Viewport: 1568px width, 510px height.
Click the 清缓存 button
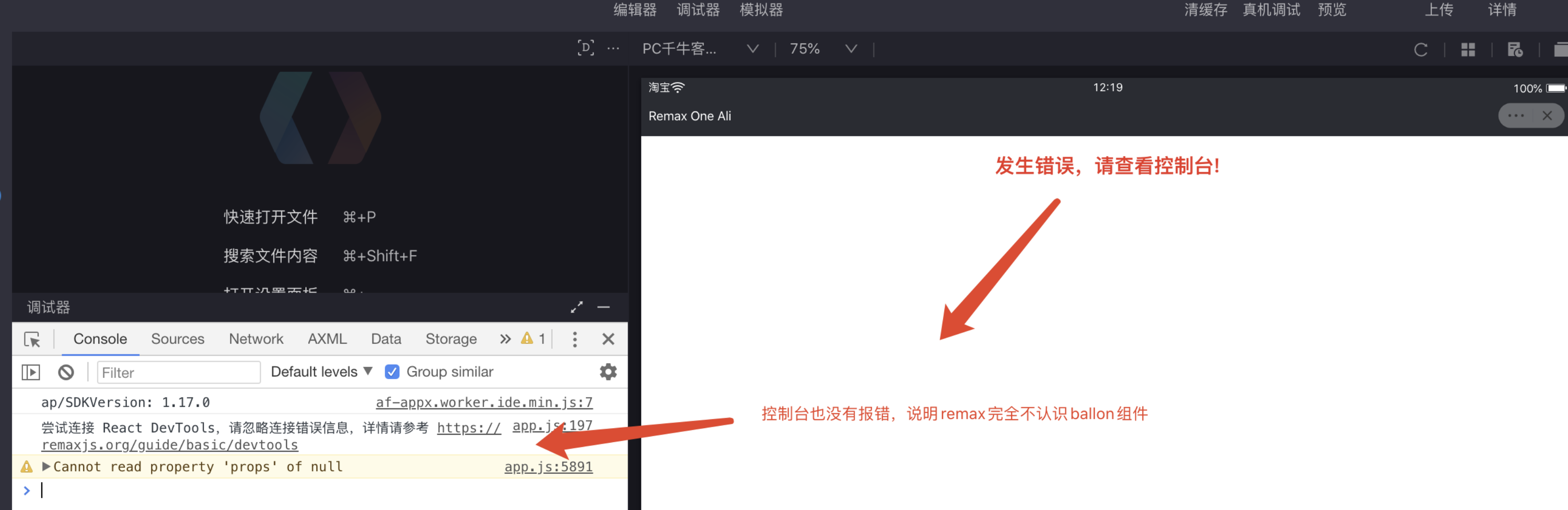coord(1205,10)
